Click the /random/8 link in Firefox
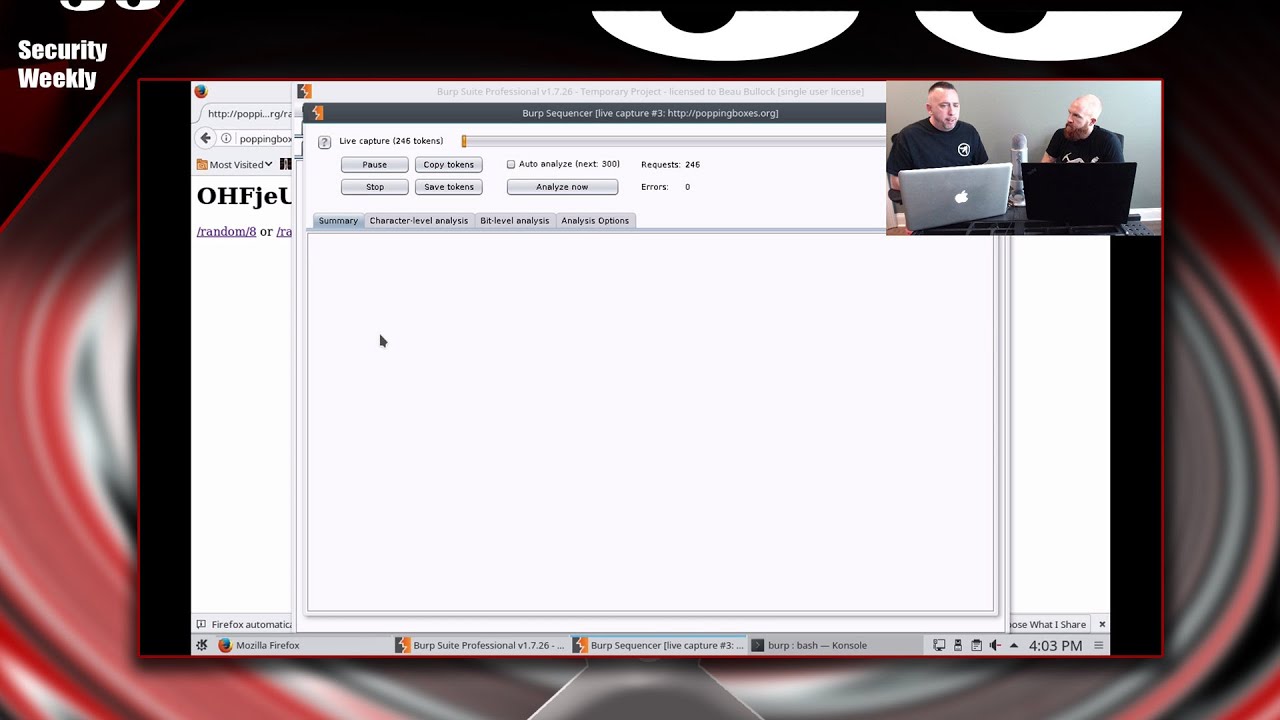1280x720 pixels. pyautogui.click(x=226, y=231)
